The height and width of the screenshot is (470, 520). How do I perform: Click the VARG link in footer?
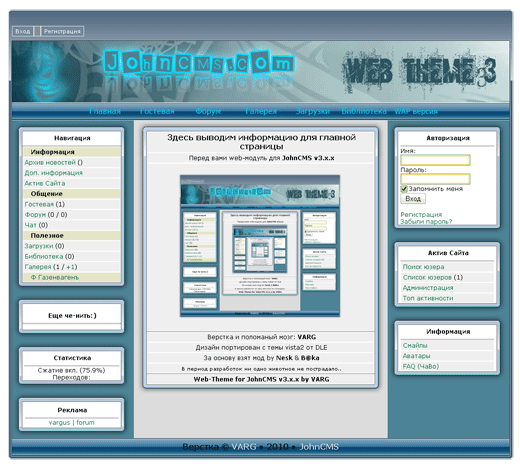click(244, 447)
